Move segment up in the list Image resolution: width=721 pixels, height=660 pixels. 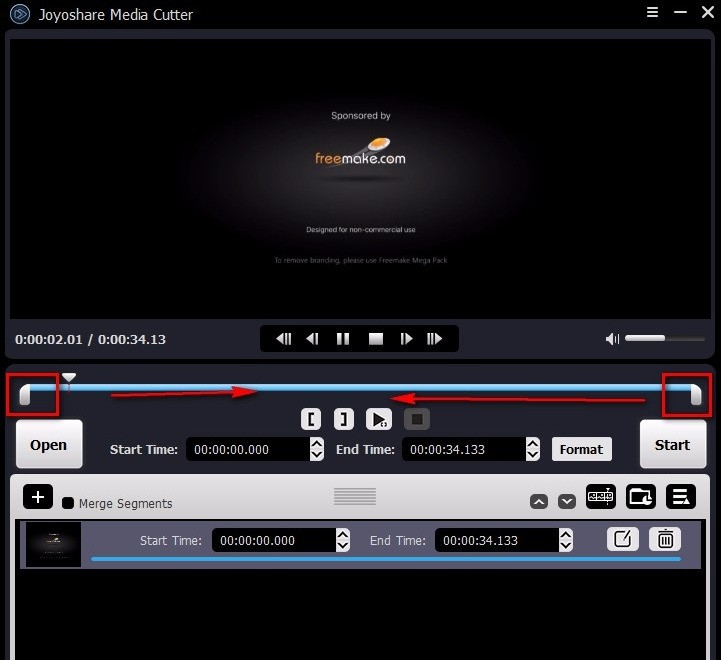[539, 501]
